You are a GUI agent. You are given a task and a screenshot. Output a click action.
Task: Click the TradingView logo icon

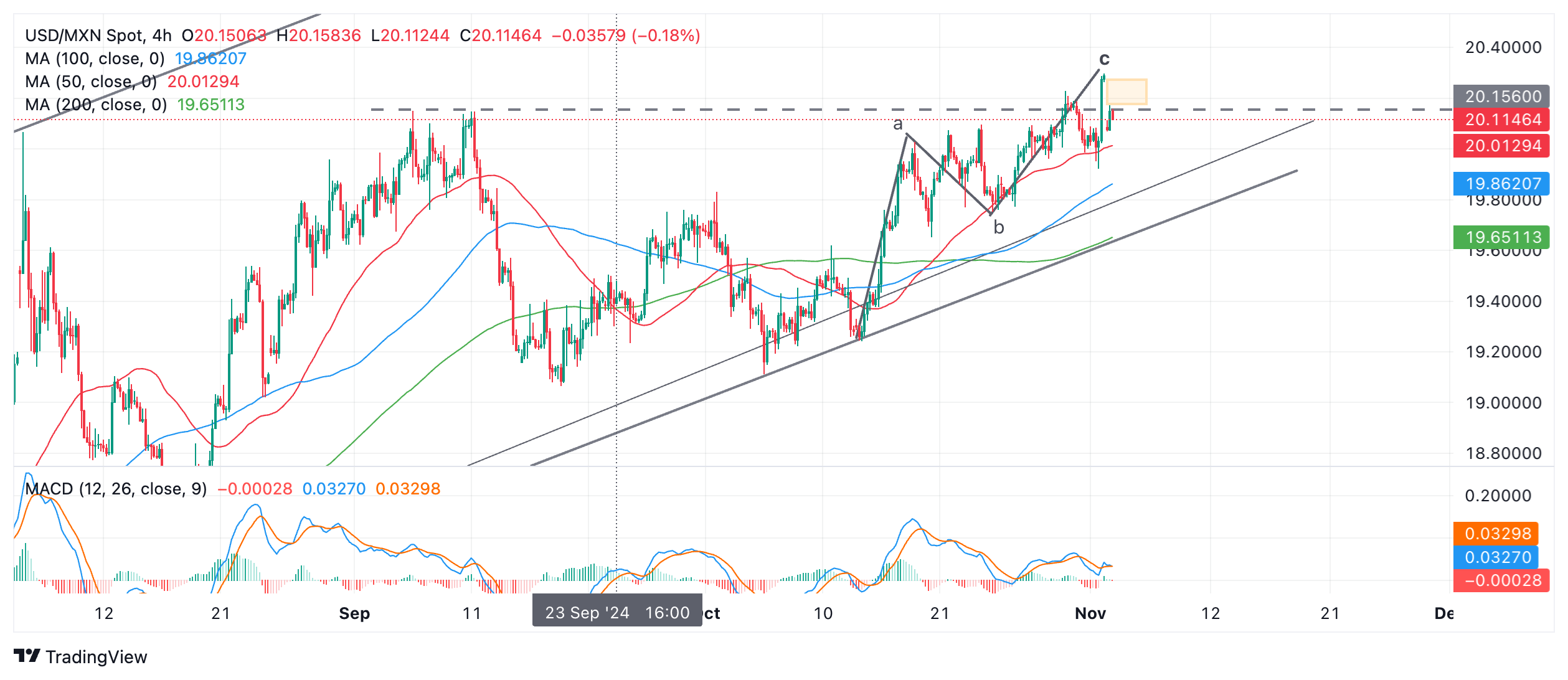pos(27,656)
